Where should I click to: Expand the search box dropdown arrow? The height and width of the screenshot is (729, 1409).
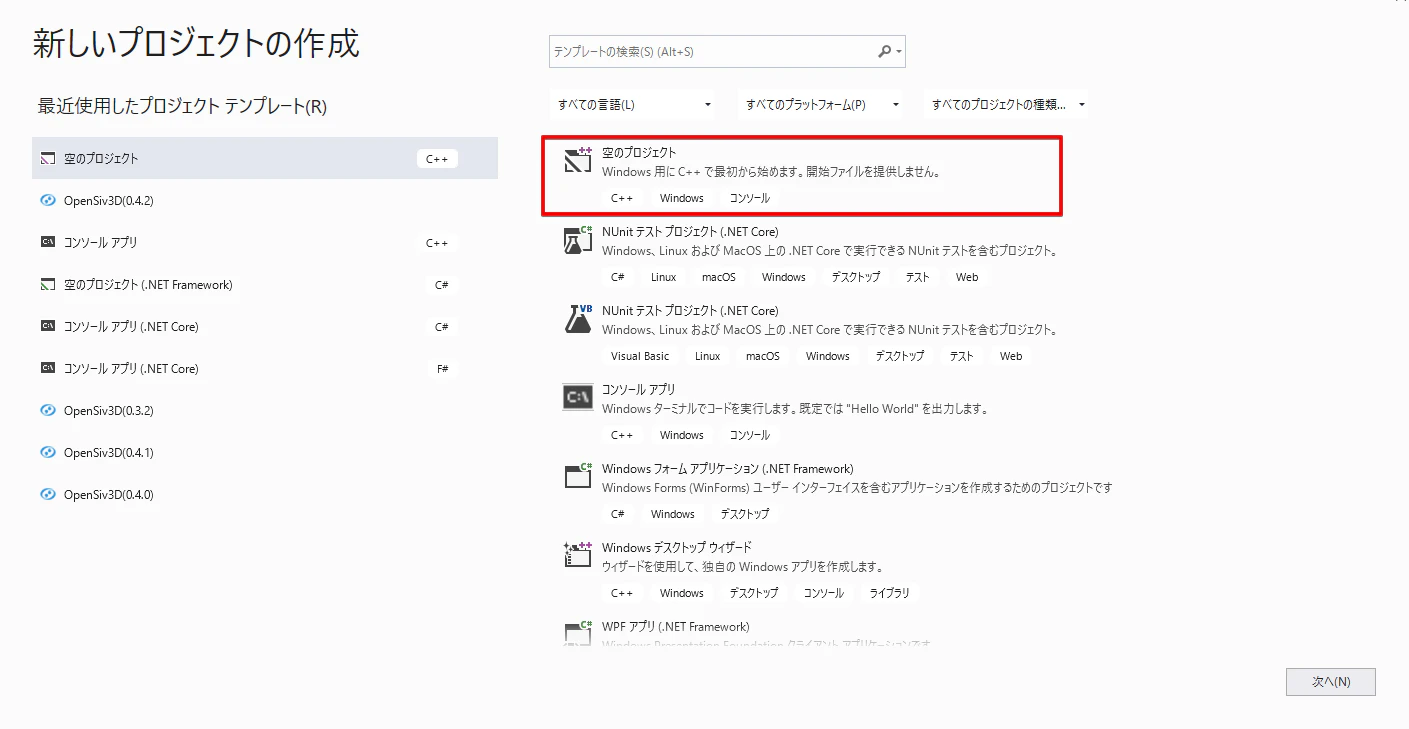[899, 51]
